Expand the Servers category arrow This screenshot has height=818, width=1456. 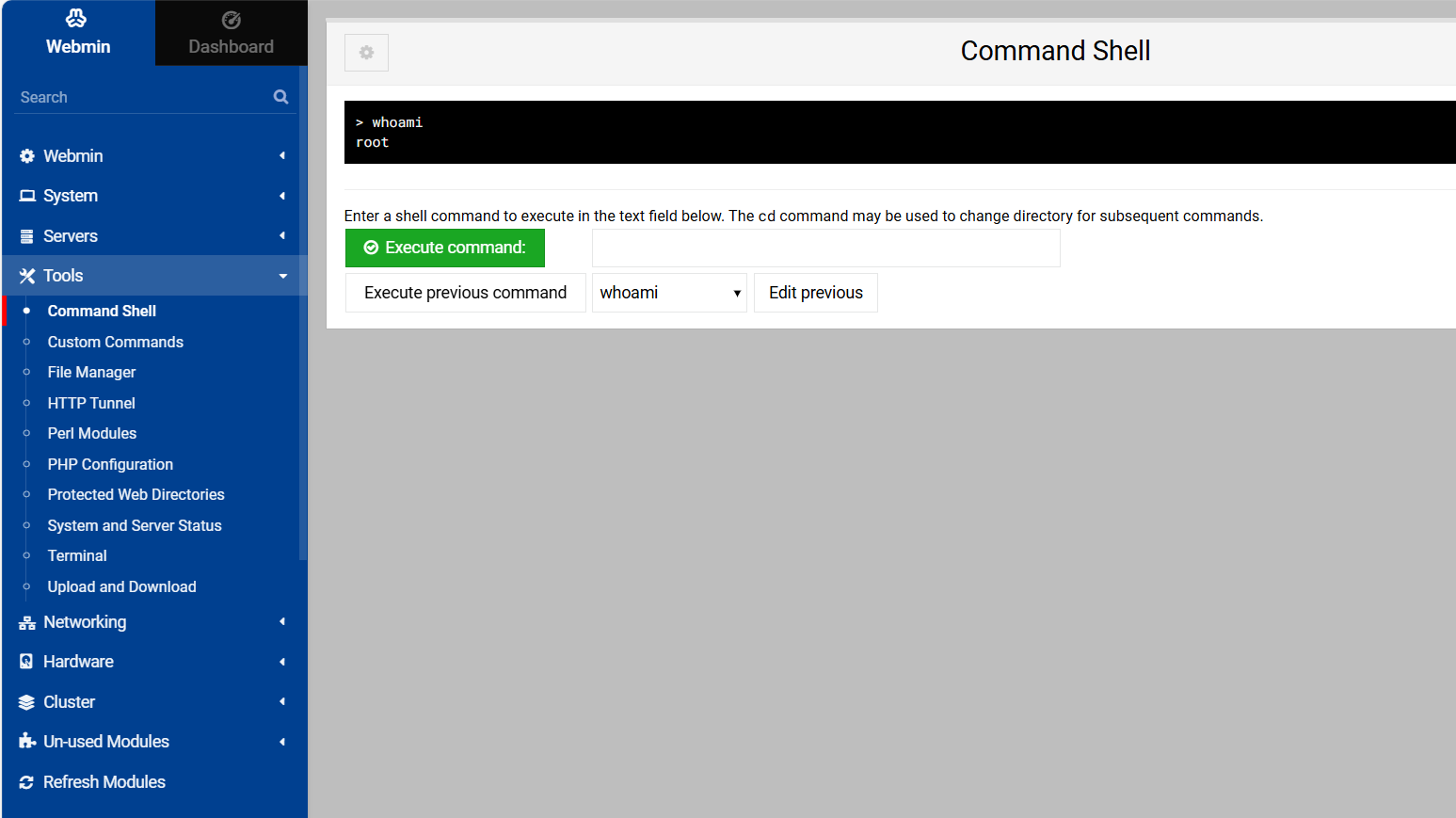[282, 235]
